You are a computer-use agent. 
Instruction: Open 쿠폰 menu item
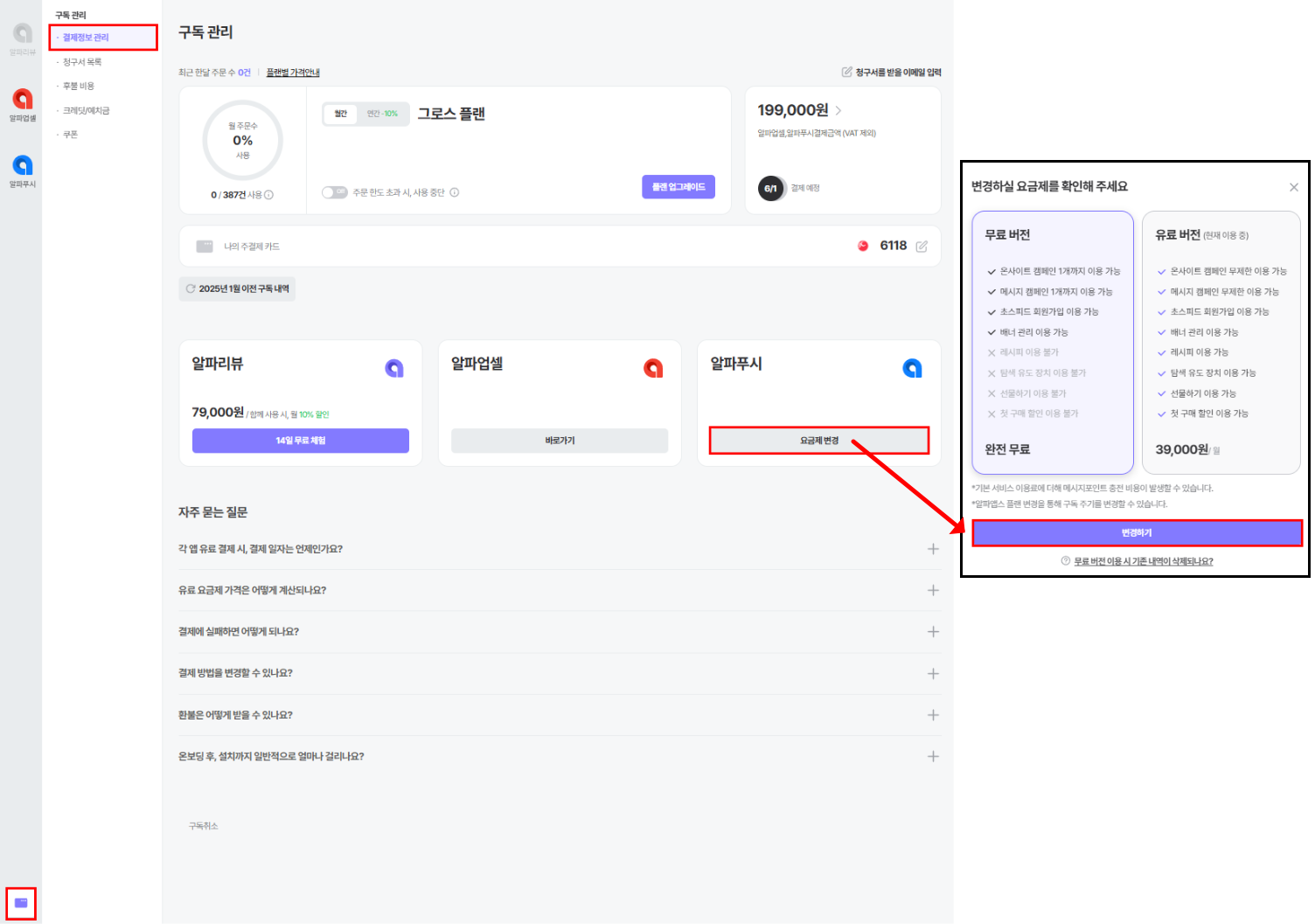coord(70,135)
